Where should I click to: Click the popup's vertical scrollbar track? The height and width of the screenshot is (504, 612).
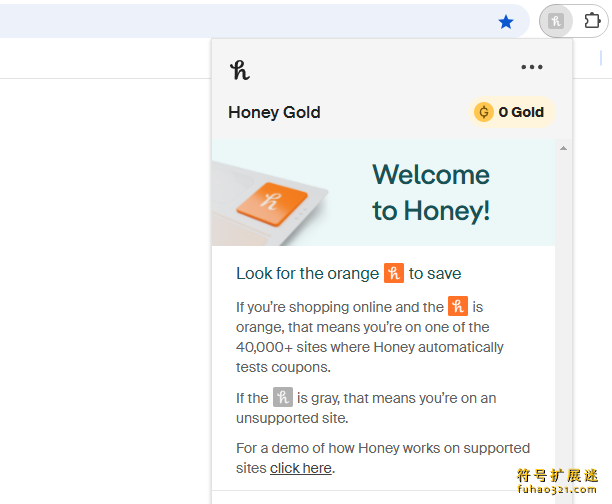(563, 320)
